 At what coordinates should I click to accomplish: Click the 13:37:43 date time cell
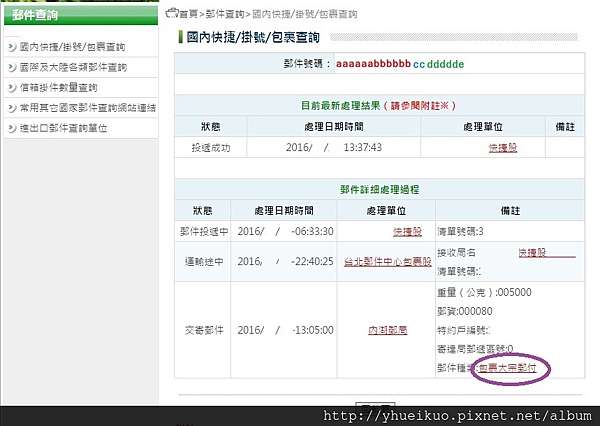click(x=334, y=147)
